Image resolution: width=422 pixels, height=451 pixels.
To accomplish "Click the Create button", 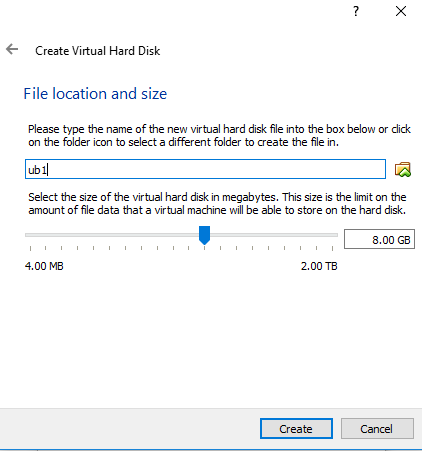I will (296, 428).
